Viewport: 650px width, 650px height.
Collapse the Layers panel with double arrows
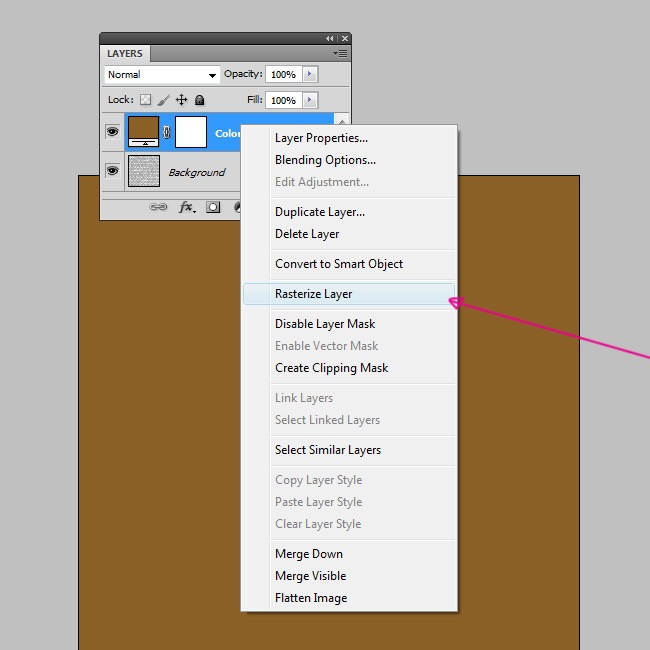tap(330, 38)
